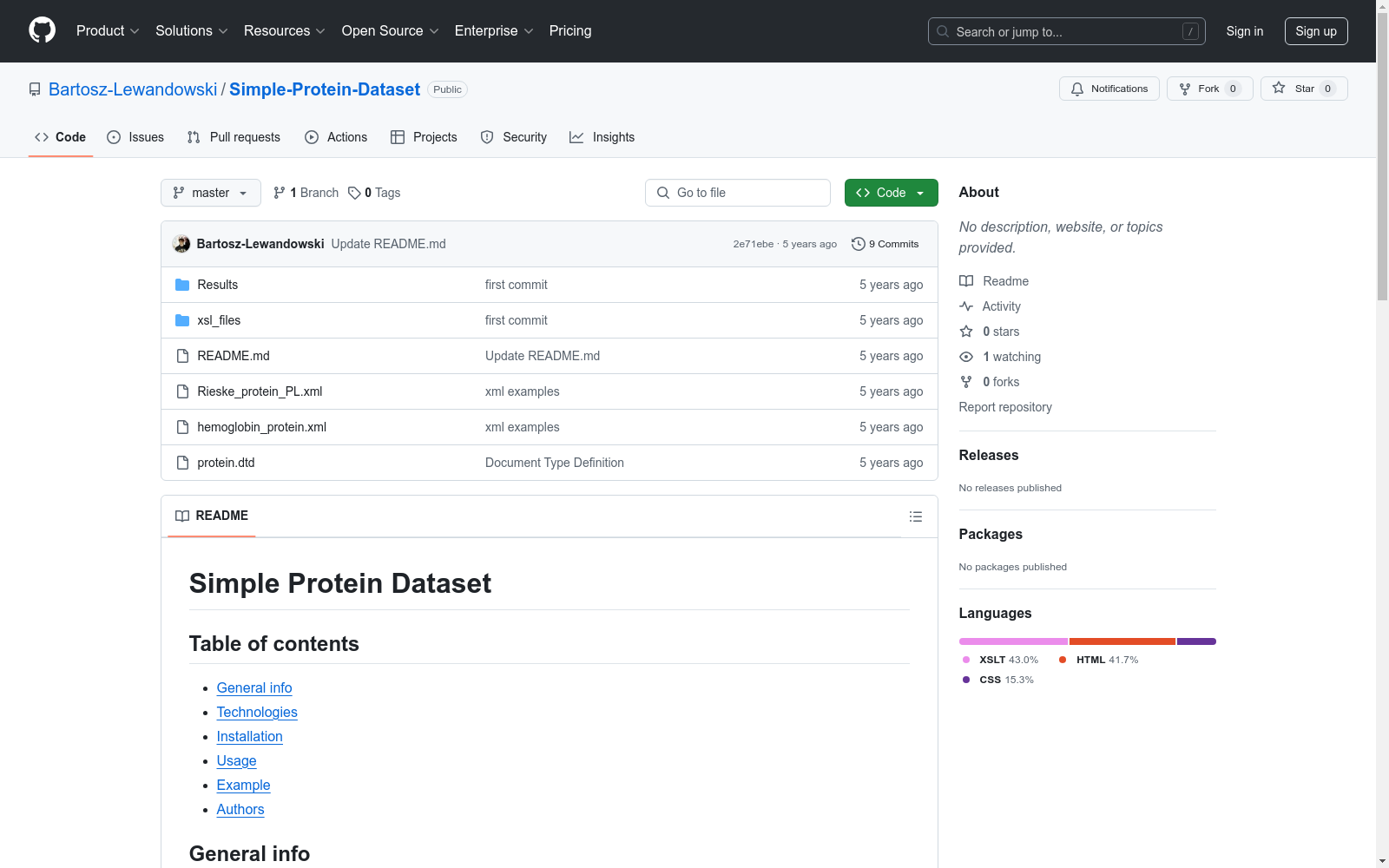Click the README.md file icon
1389x868 pixels.
[x=182, y=356]
